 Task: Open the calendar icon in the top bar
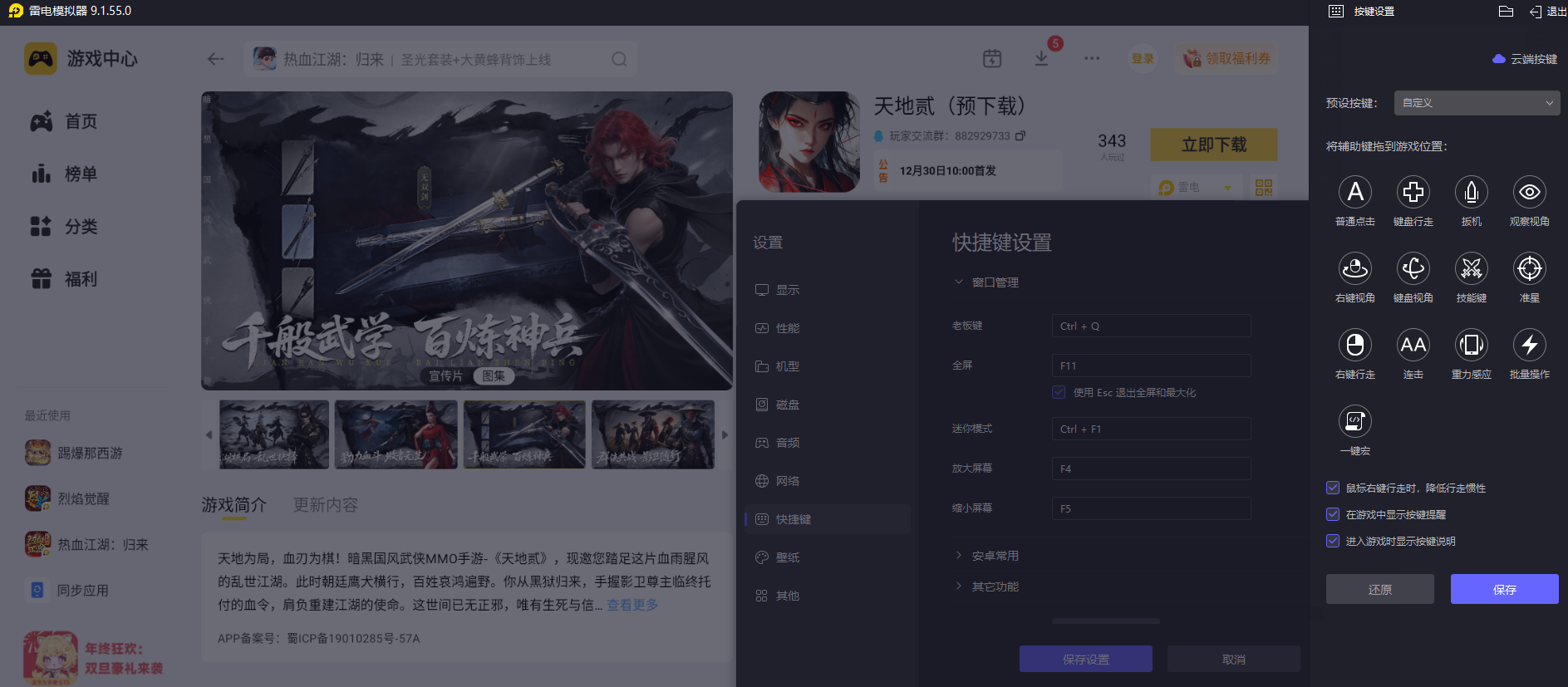(x=992, y=59)
